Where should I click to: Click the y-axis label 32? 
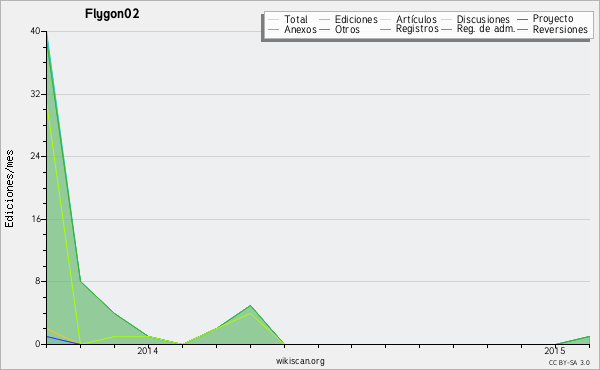pos(36,94)
